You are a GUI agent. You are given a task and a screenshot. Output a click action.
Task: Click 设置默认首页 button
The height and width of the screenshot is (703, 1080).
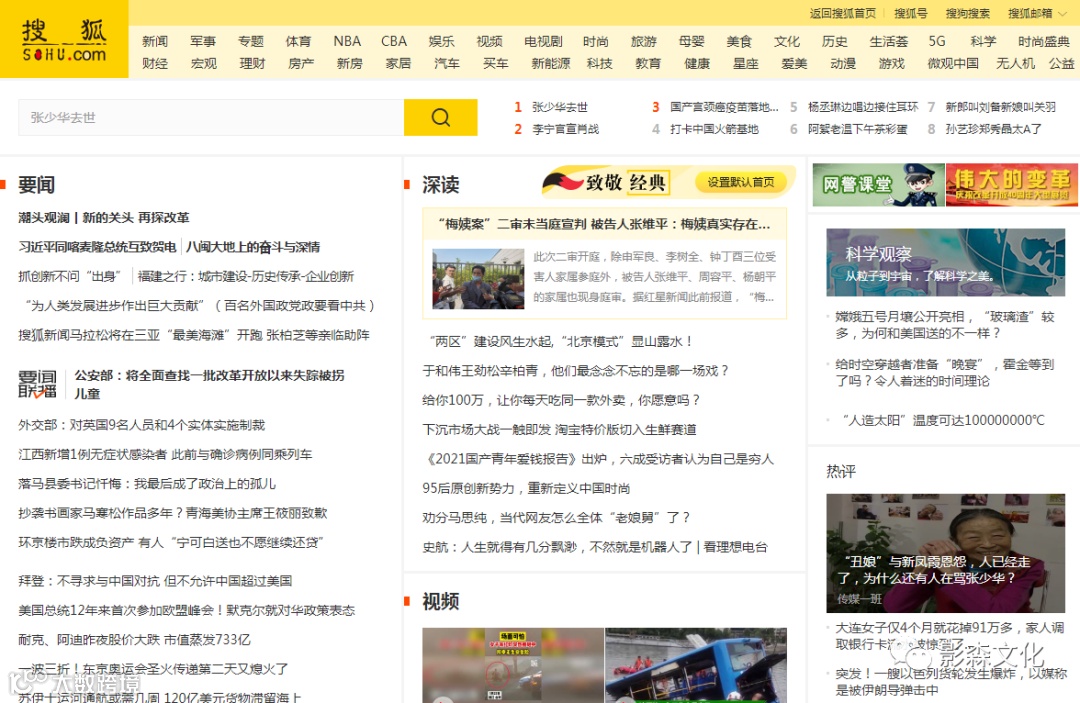point(741,182)
